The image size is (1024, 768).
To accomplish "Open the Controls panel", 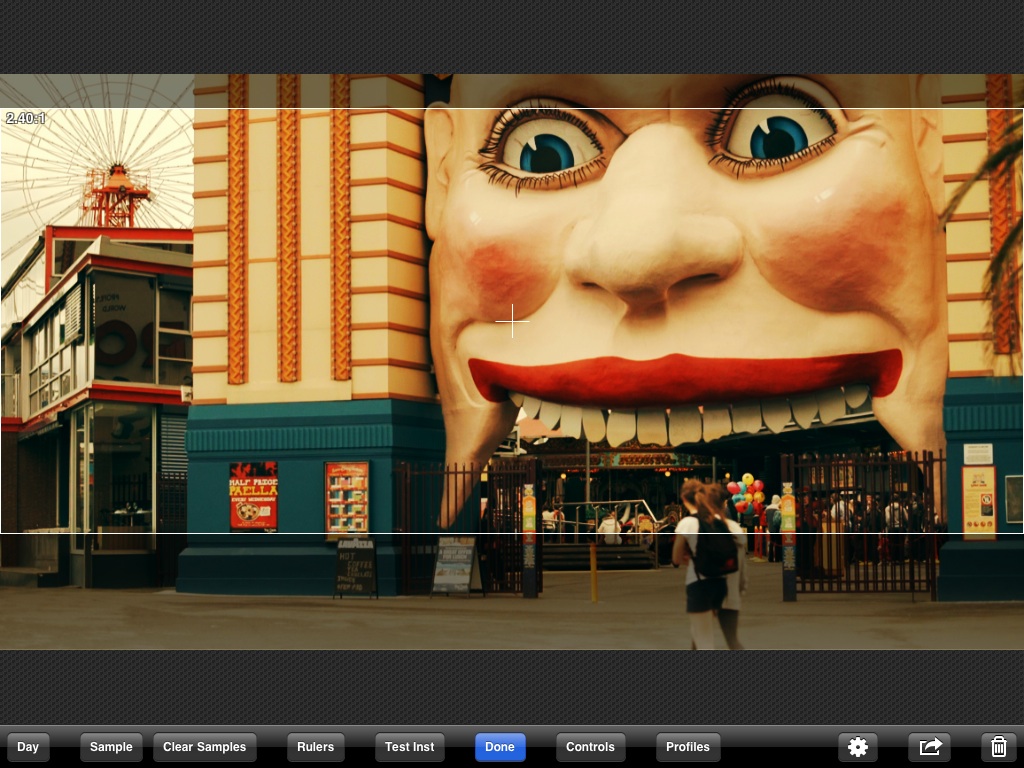I will coord(590,746).
